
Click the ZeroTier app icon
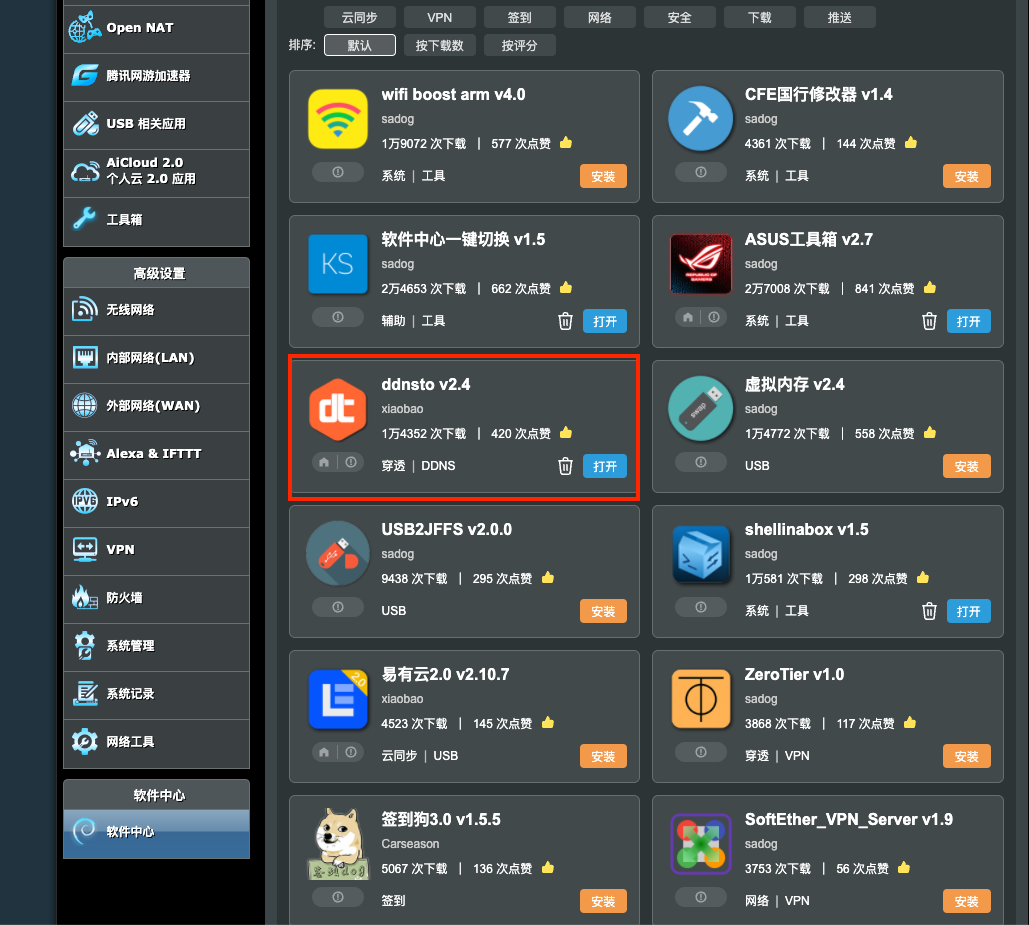[x=701, y=699]
